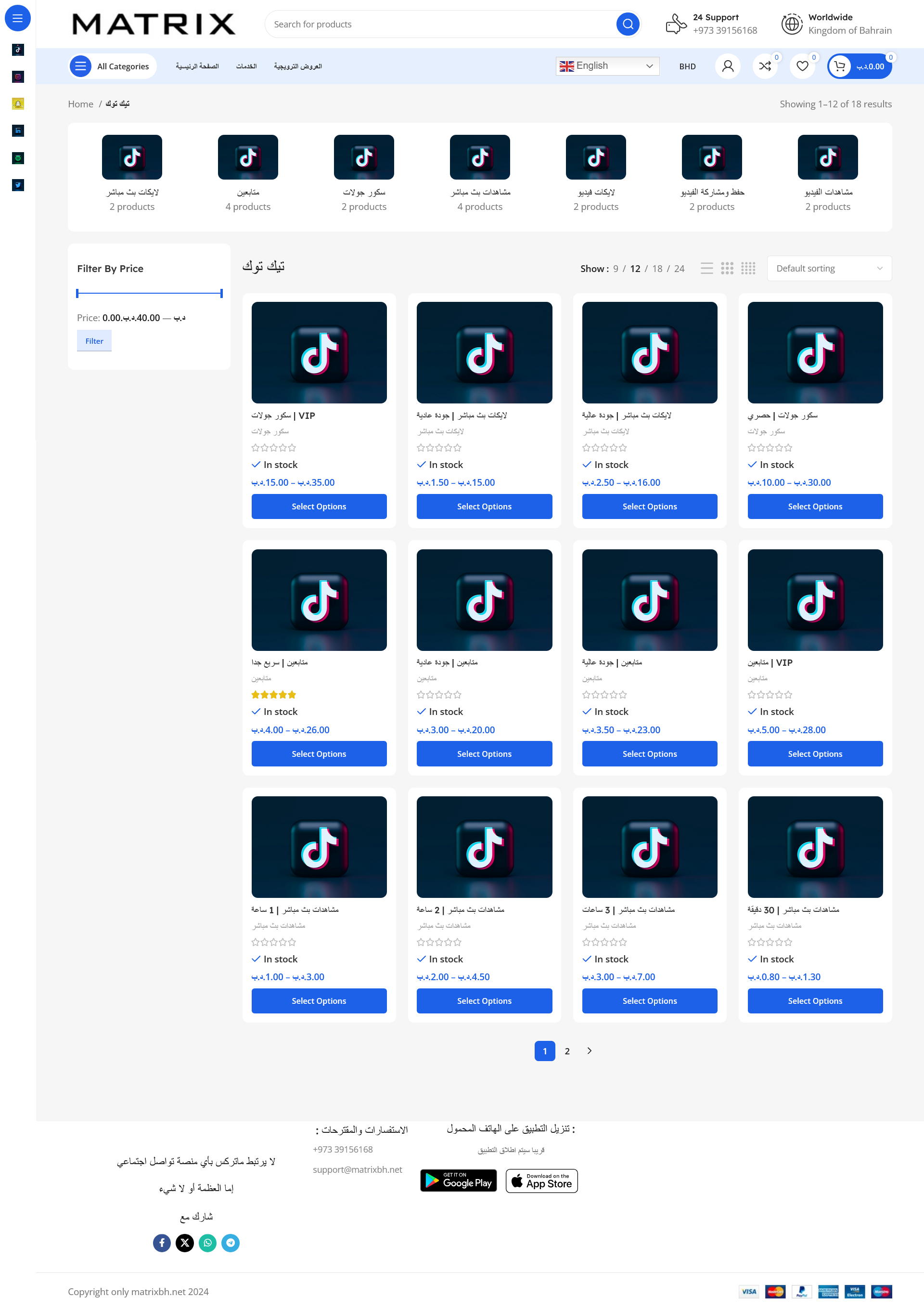The width and height of the screenshot is (924, 1310).
Task: Open the Default sorting dropdown
Action: (829, 268)
